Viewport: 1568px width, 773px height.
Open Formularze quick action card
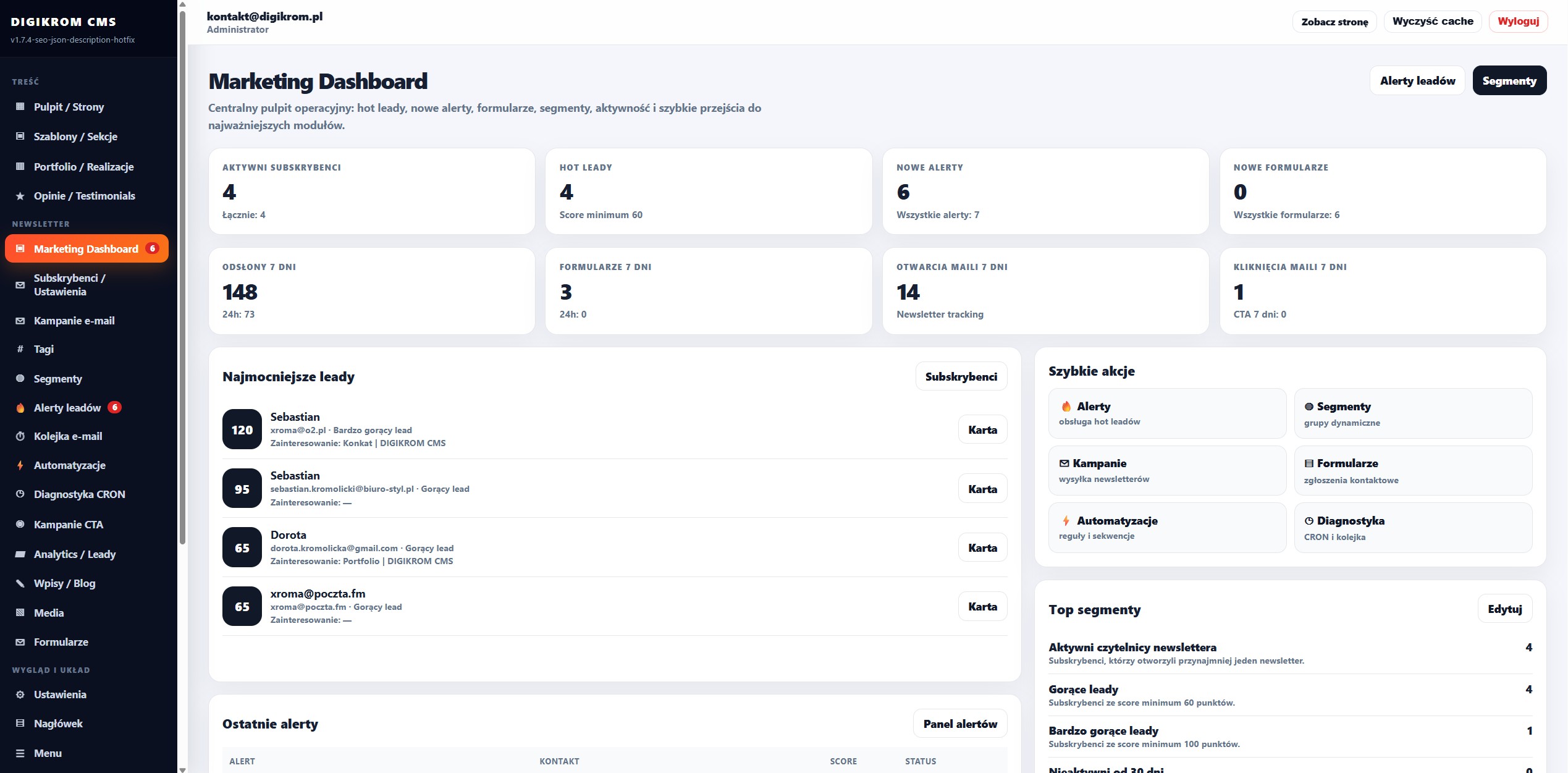coord(1413,470)
